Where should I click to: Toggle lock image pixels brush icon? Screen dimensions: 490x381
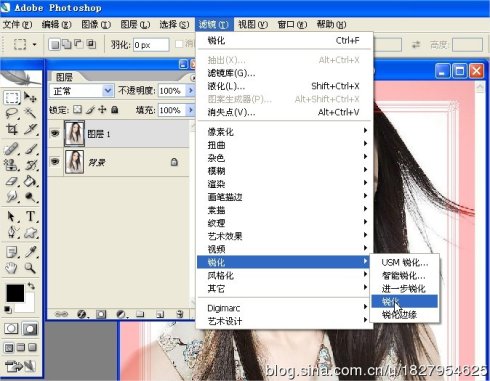tap(90, 110)
